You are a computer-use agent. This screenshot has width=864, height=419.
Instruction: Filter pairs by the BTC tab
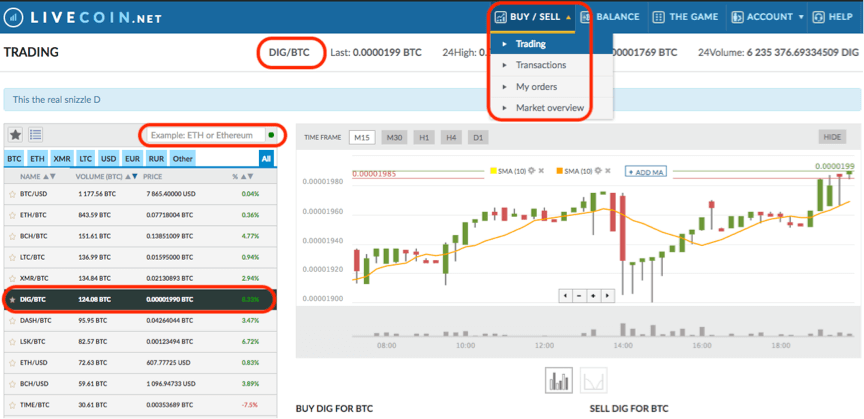(x=14, y=159)
